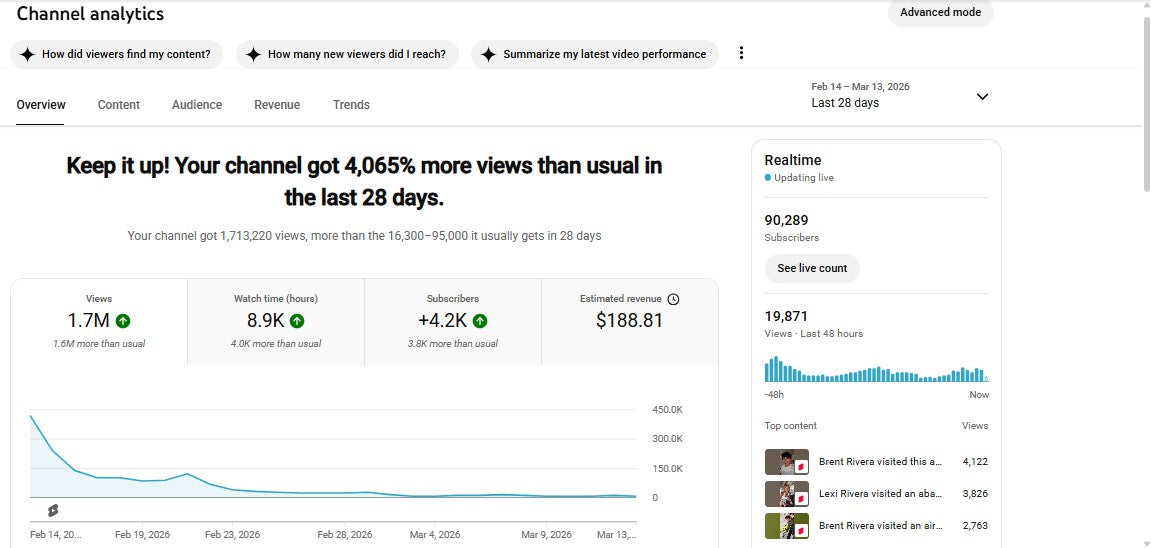Click the clock icon beside Estimated revenue
This screenshot has height=548, width=1151.
click(673, 299)
